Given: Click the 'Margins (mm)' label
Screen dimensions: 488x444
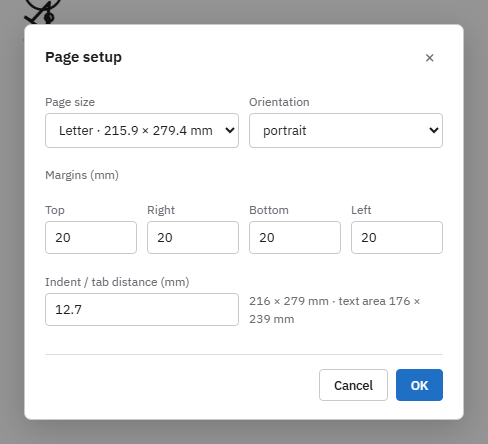Looking at the screenshot, I should [82, 175].
